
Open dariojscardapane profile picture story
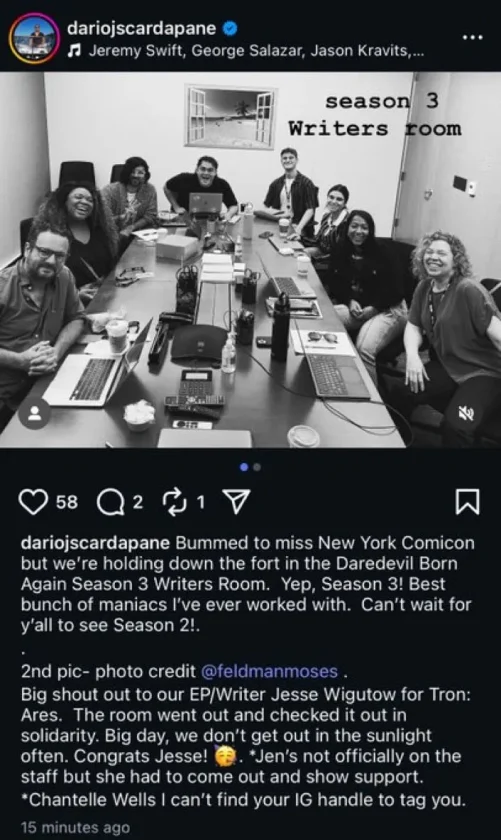click(x=34, y=38)
